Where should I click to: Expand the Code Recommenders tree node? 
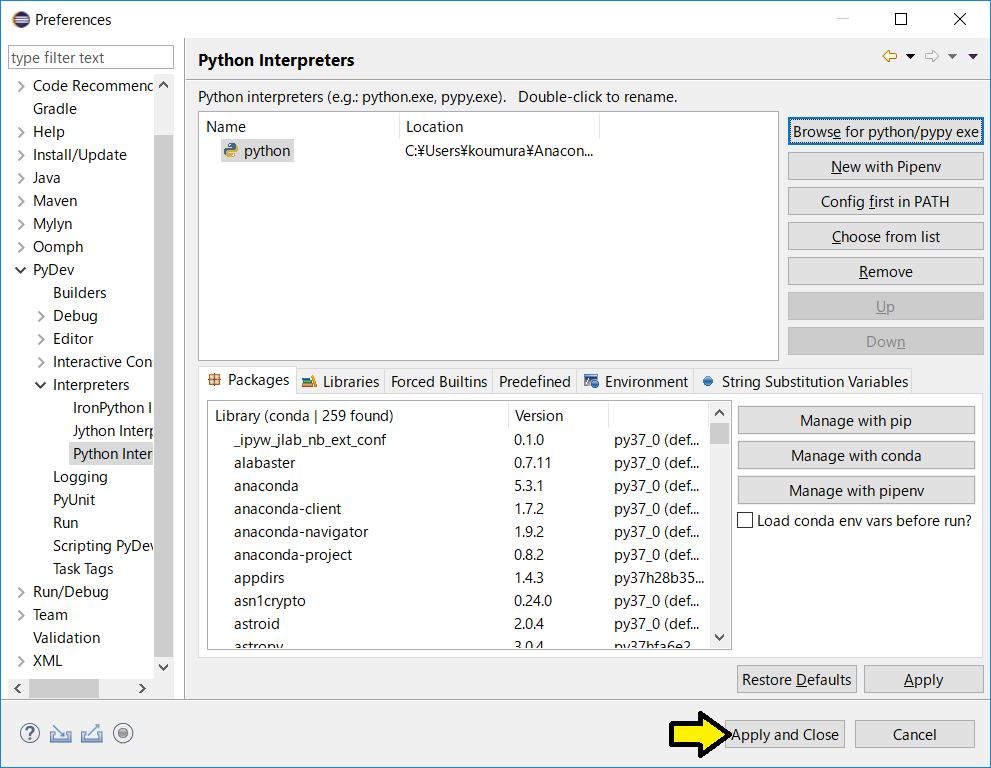coord(21,86)
